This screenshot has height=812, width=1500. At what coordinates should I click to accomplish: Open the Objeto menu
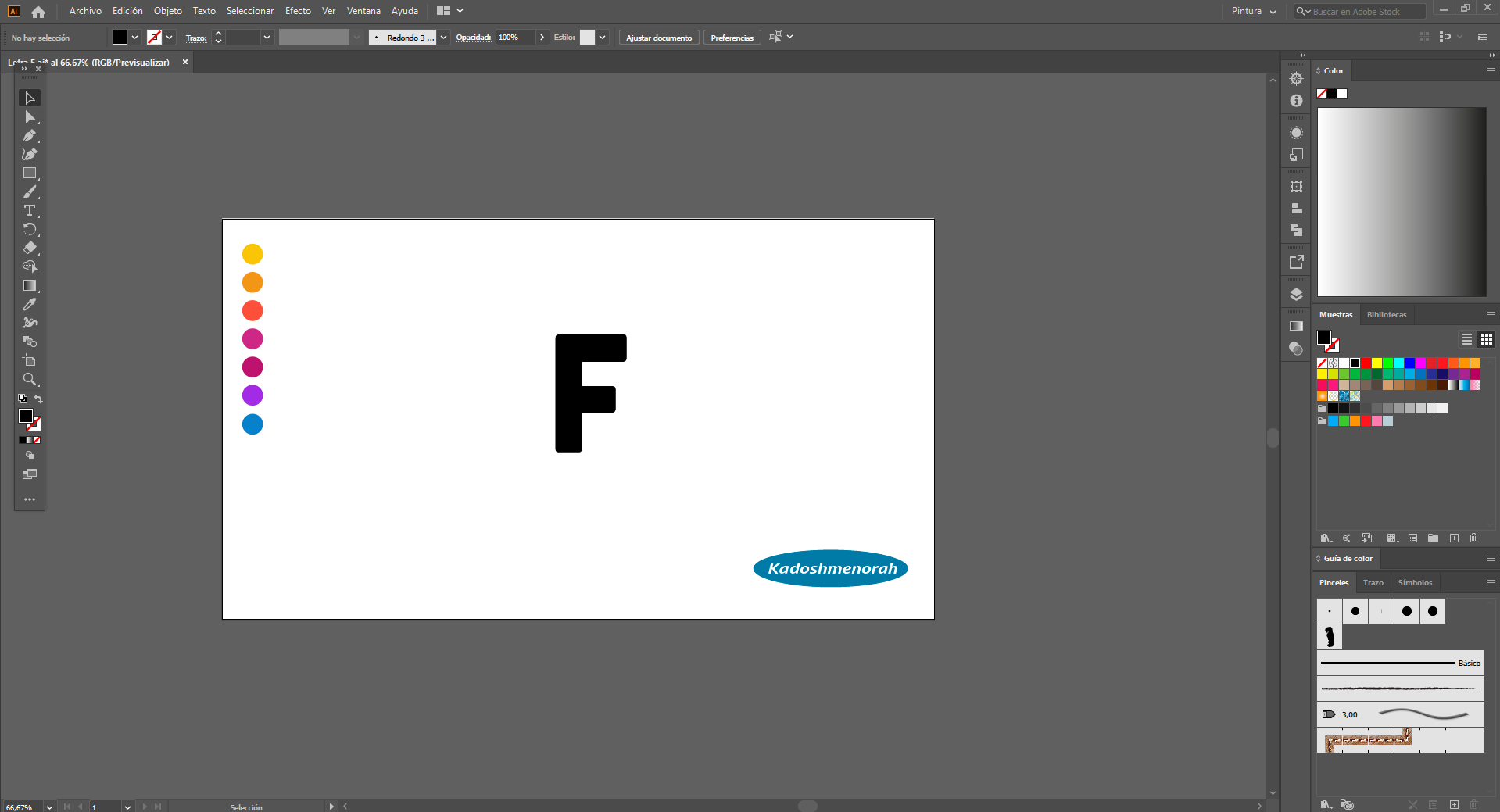pyautogui.click(x=168, y=11)
